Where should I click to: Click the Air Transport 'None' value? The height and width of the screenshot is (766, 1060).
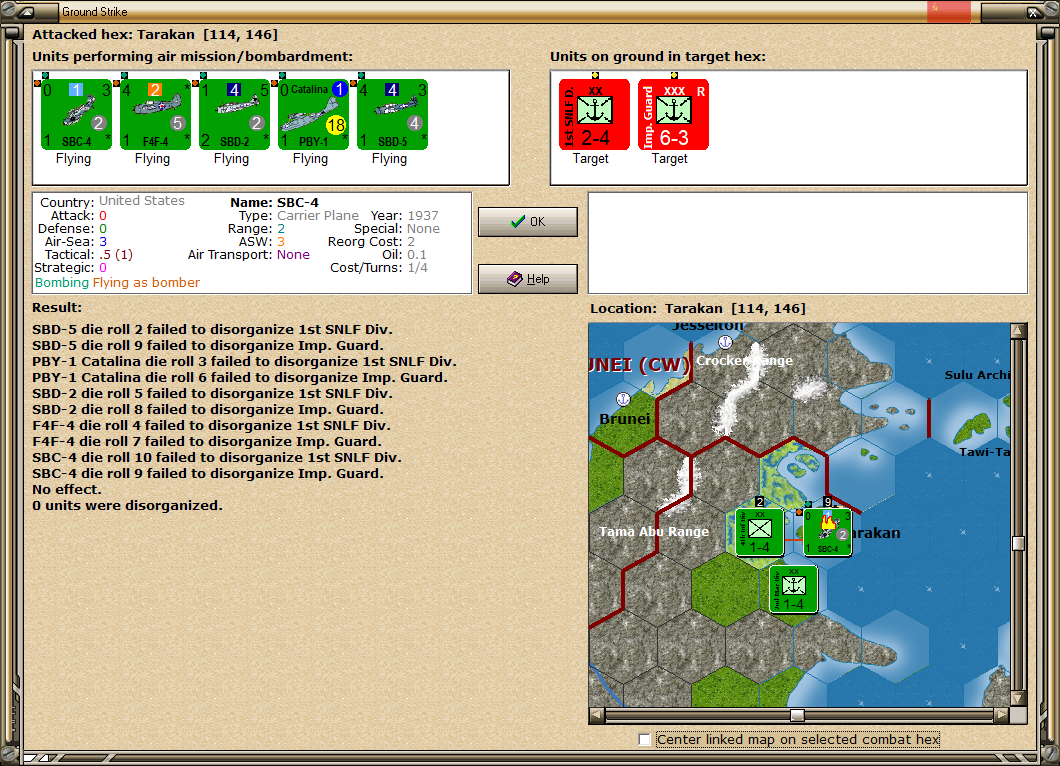(x=293, y=255)
